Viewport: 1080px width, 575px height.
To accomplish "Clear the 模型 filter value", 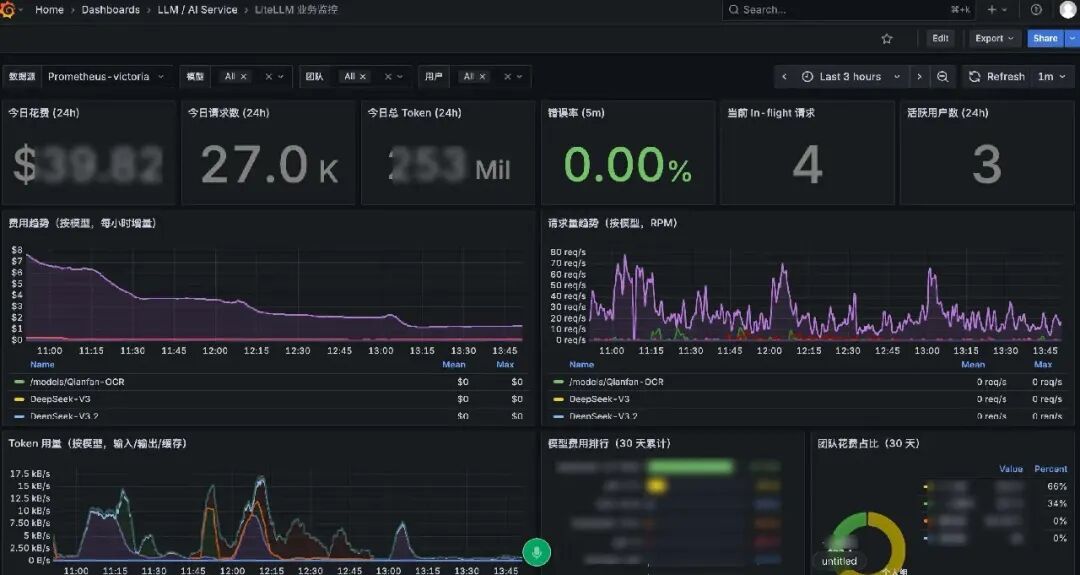I will point(269,76).
